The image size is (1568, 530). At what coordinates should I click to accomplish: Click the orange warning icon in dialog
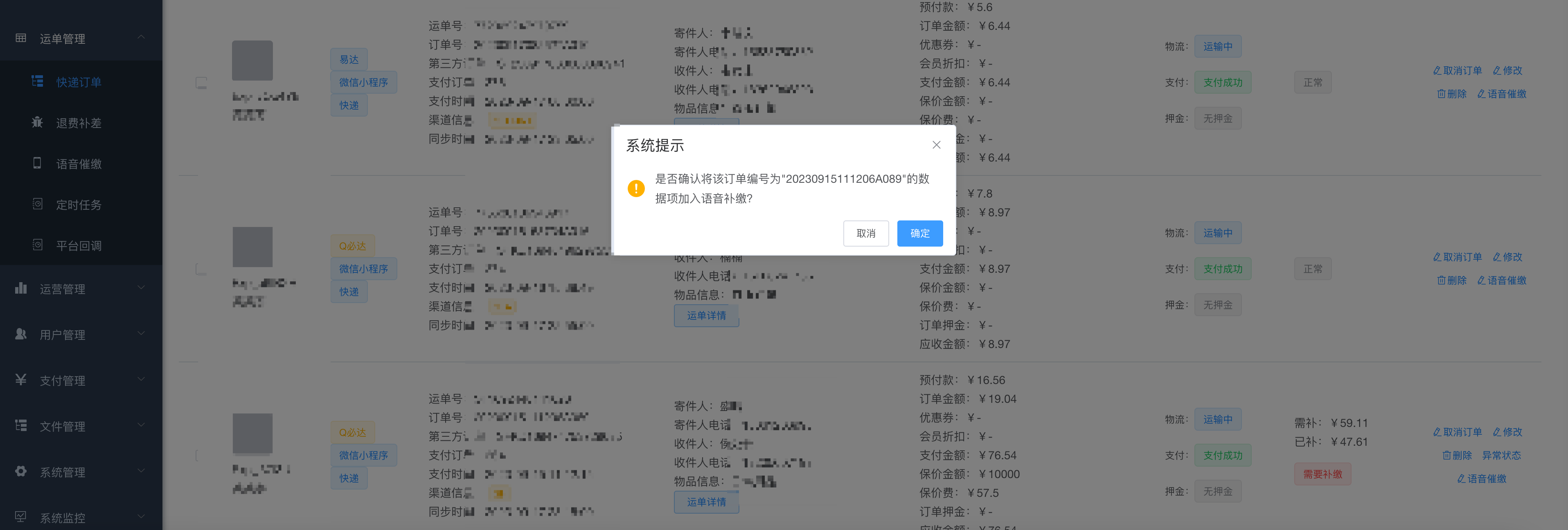tap(636, 188)
